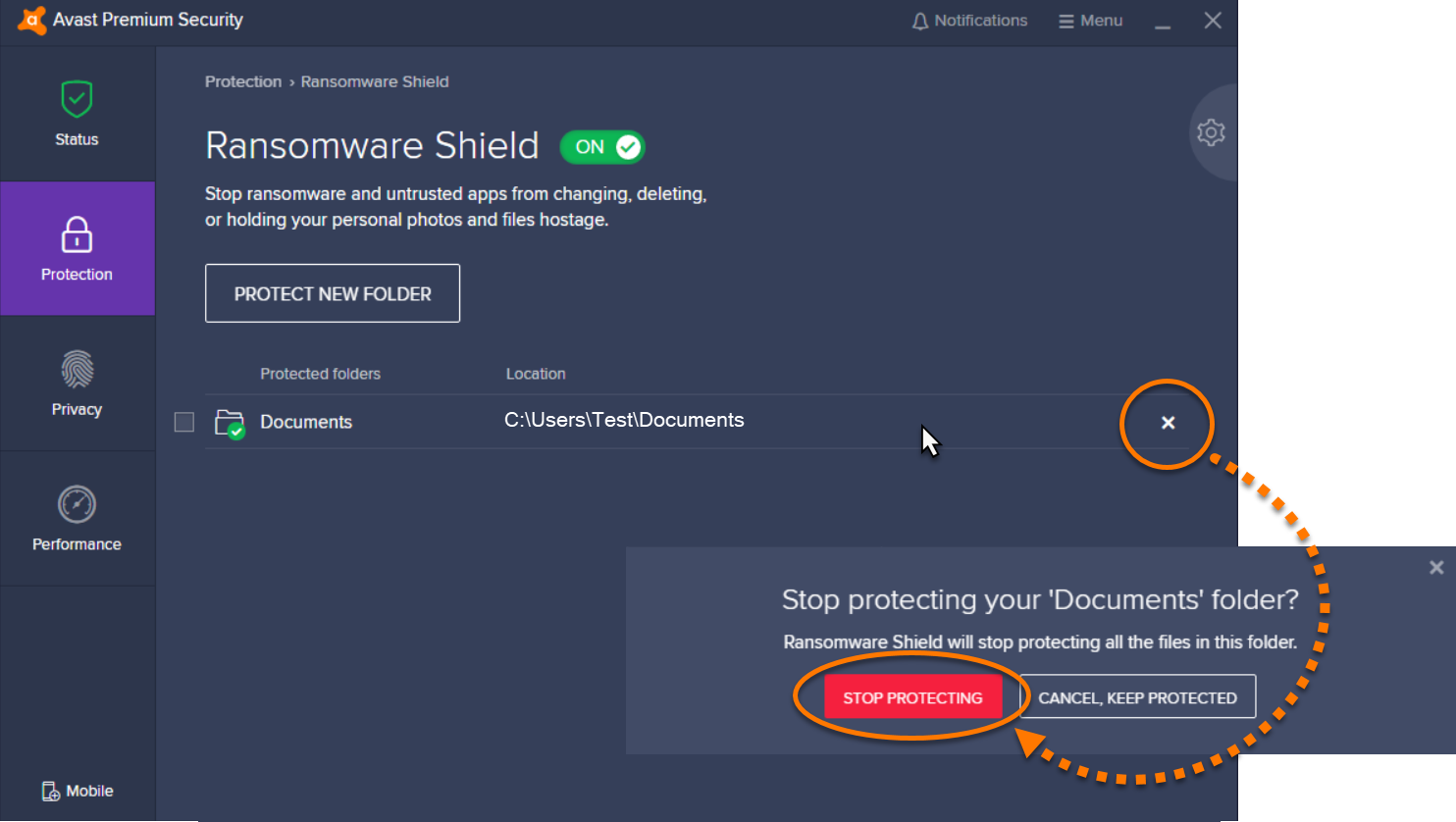Confirm with STOP PROTECTING button

[x=912, y=697]
